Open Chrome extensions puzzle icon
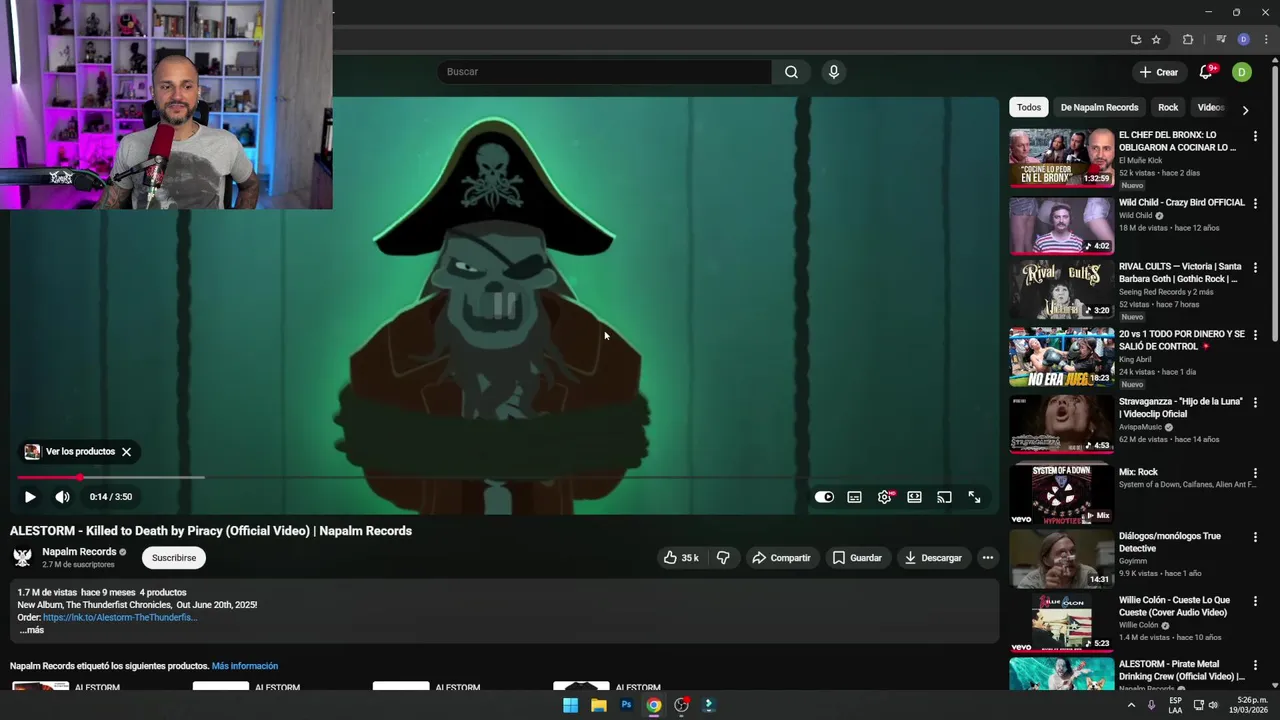Image resolution: width=1280 pixels, height=720 pixels. tap(1188, 40)
